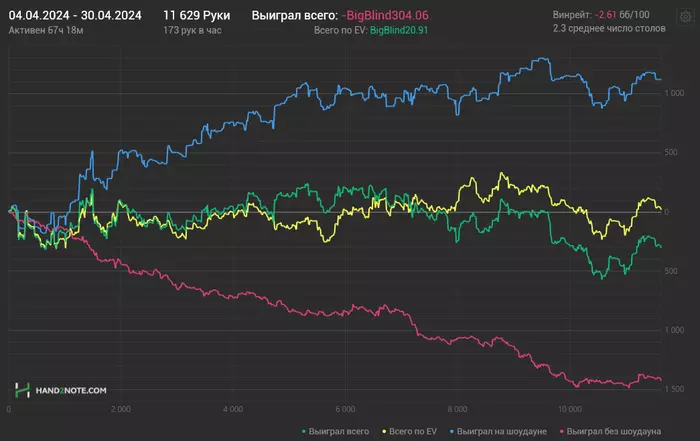Open the graph settings gear icon
This screenshot has height=441, width=700.
[x=685, y=17]
